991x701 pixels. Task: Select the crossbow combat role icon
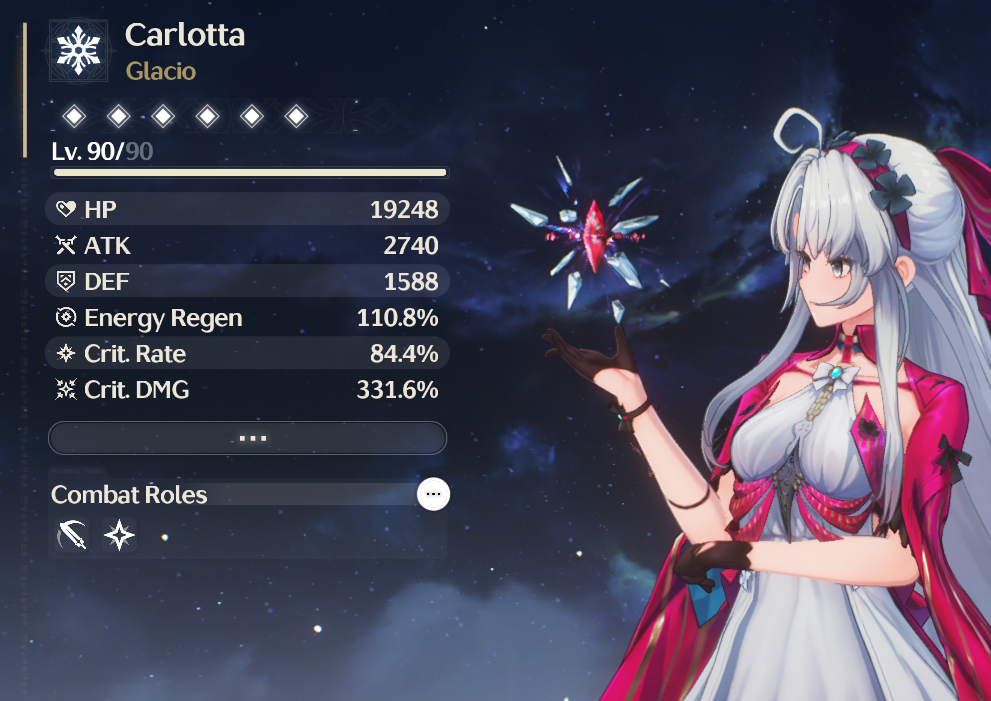click(x=71, y=535)
